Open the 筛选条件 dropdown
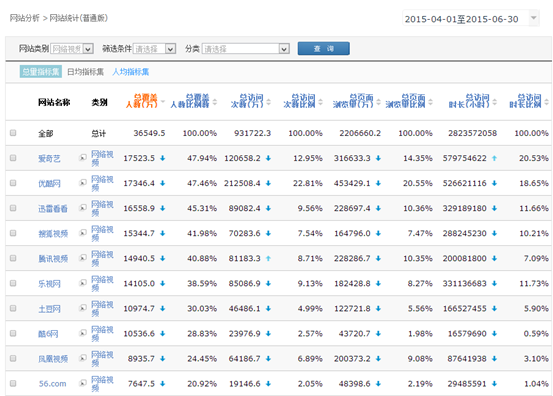 coord(154,49)
